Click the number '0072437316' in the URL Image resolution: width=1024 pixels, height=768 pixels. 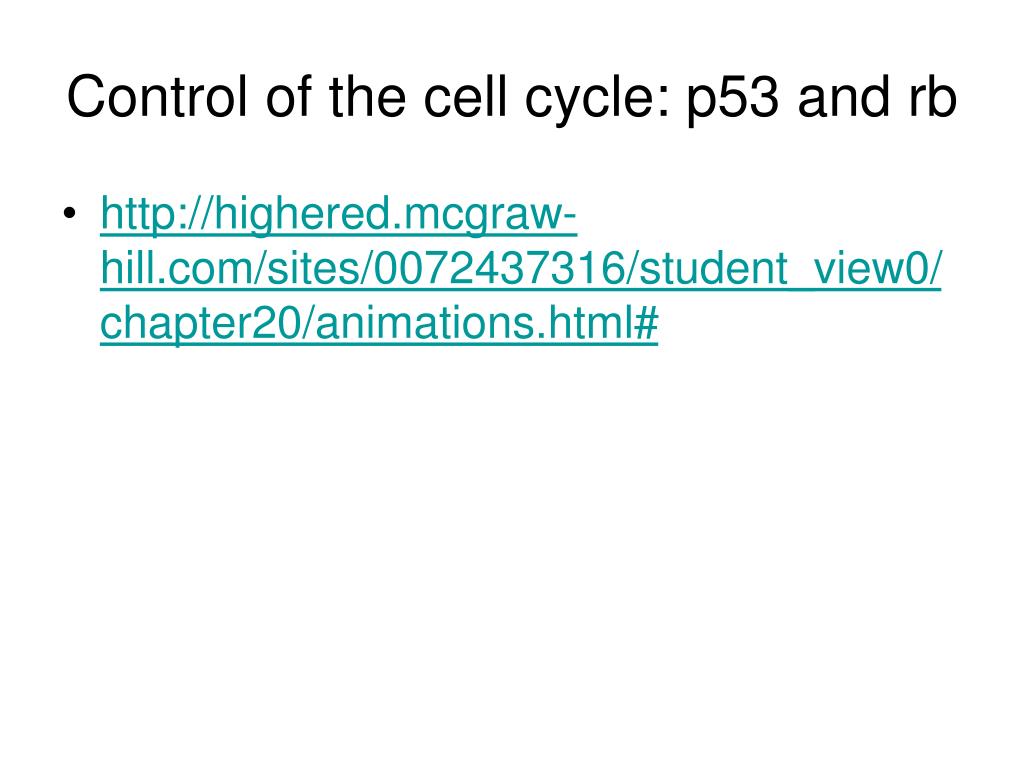coord(500,268)
